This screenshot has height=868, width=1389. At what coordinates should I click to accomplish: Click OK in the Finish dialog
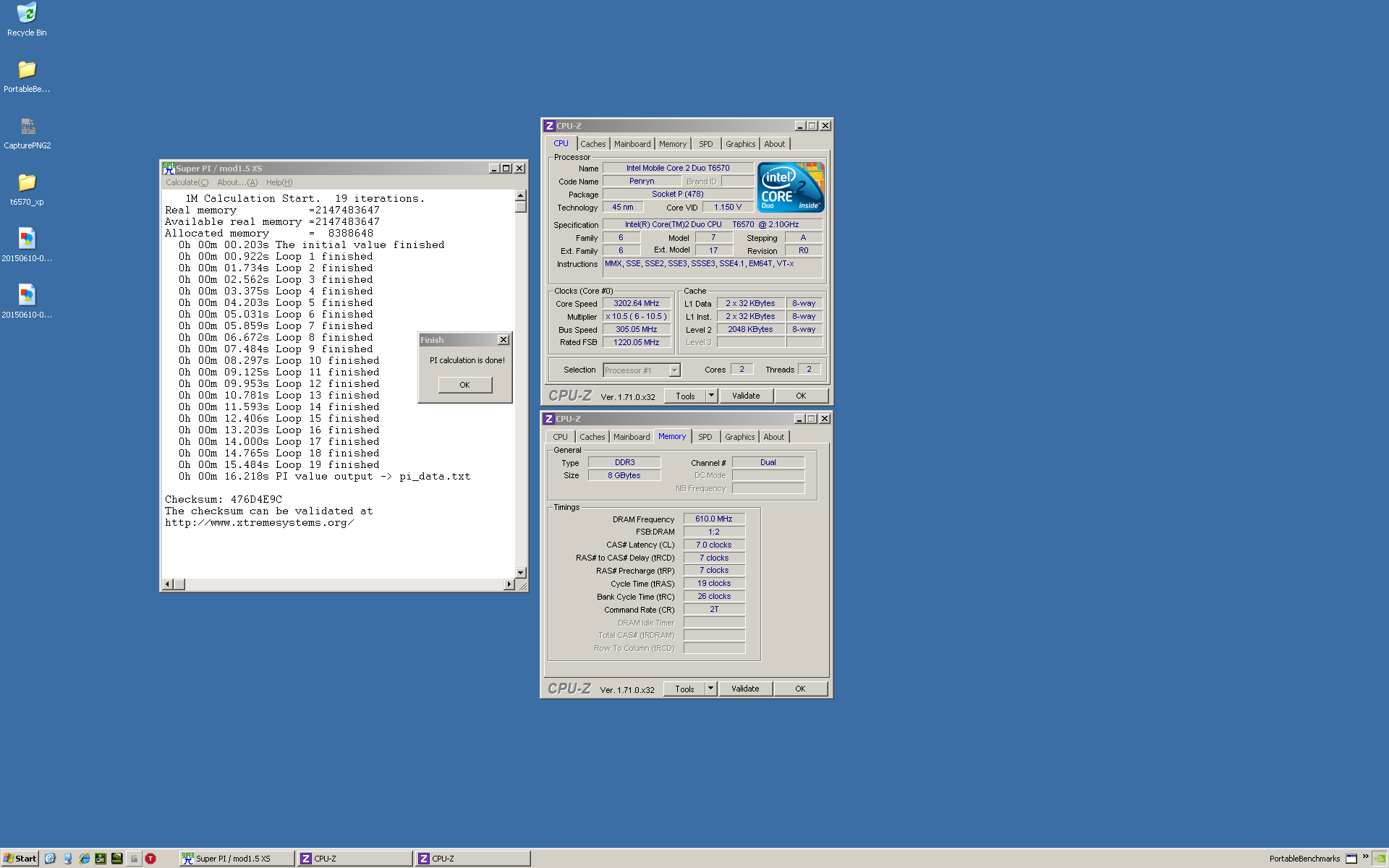464,385
